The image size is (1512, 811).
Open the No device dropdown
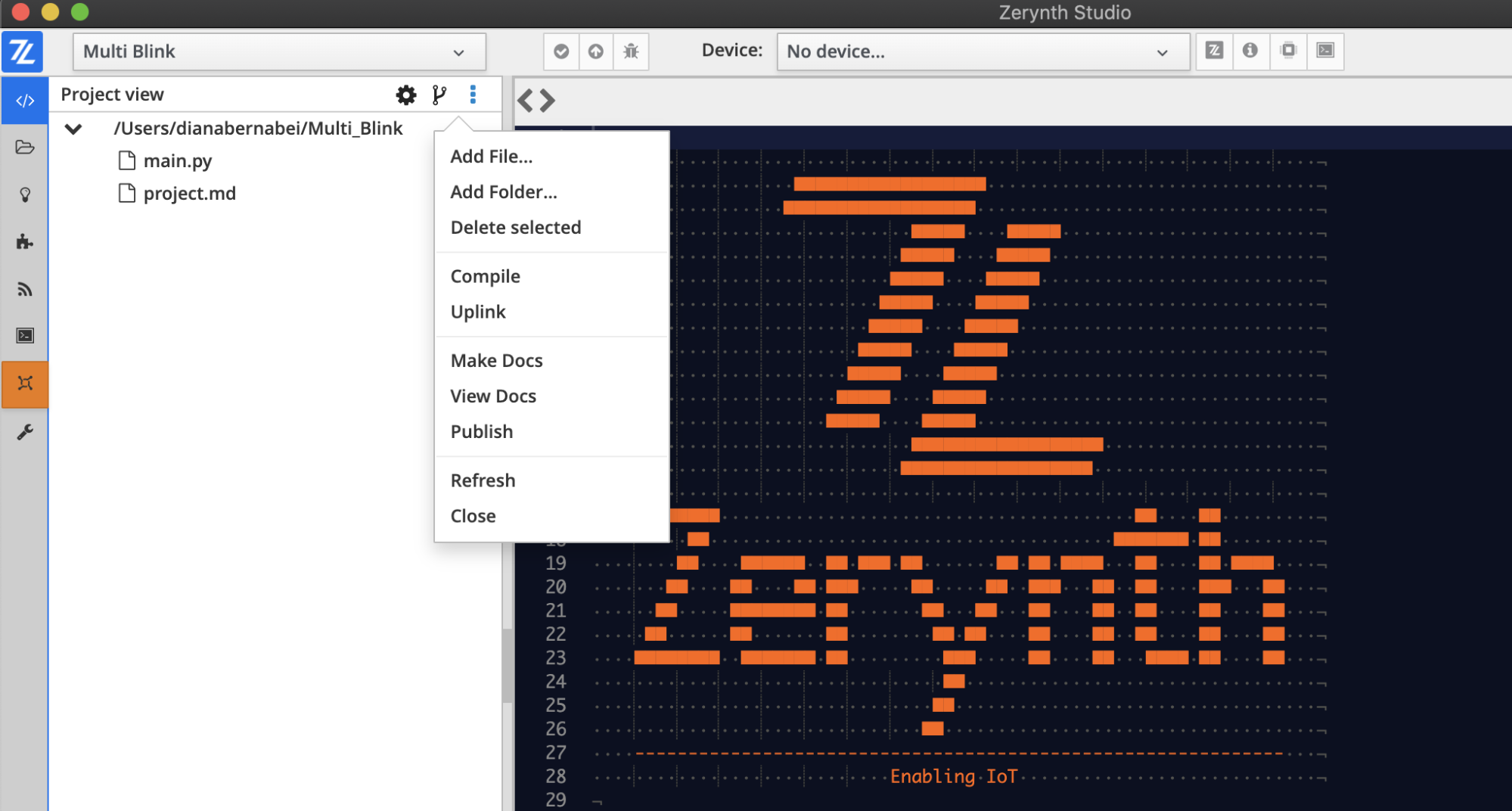983,51
